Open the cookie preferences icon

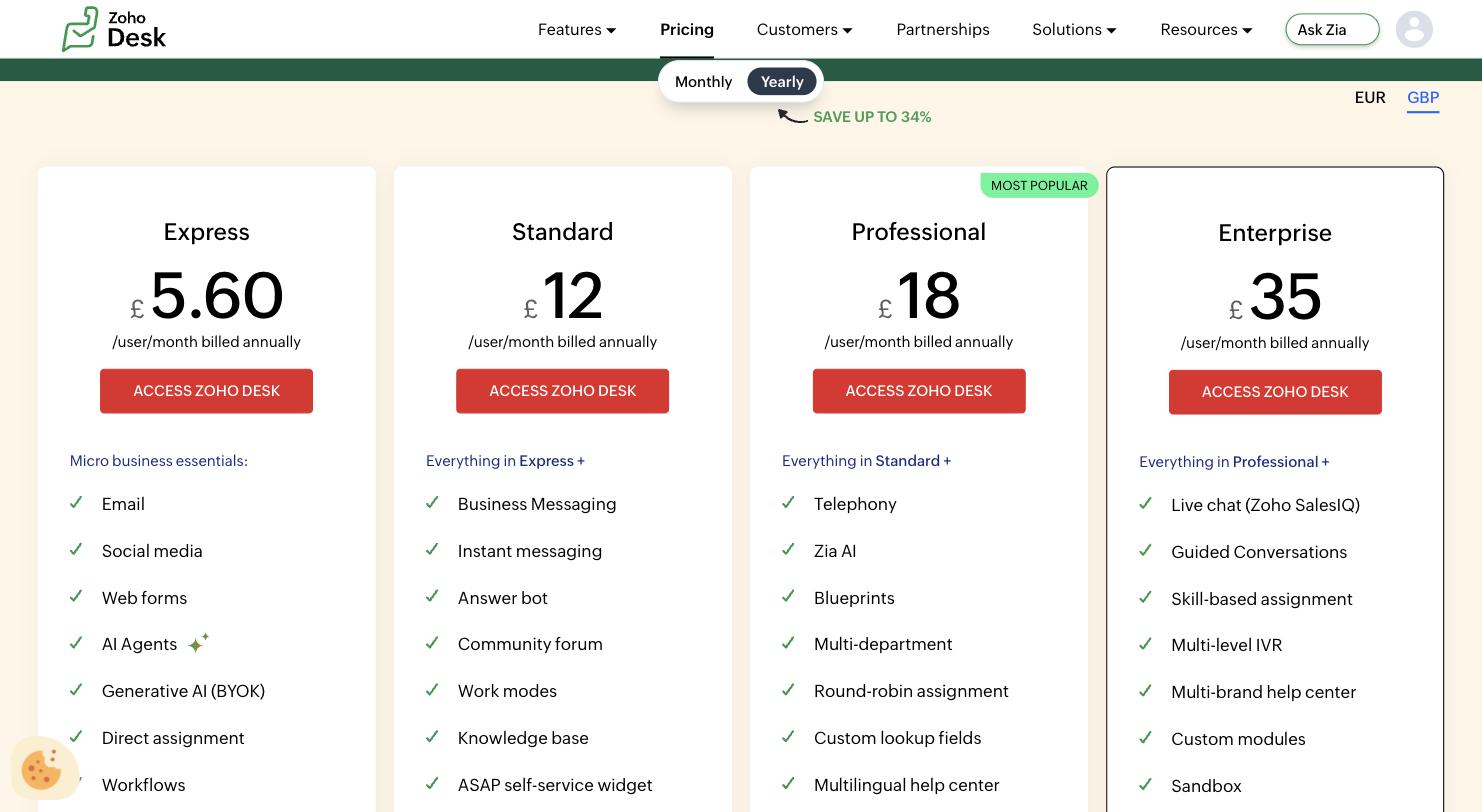tap(42, 769)
